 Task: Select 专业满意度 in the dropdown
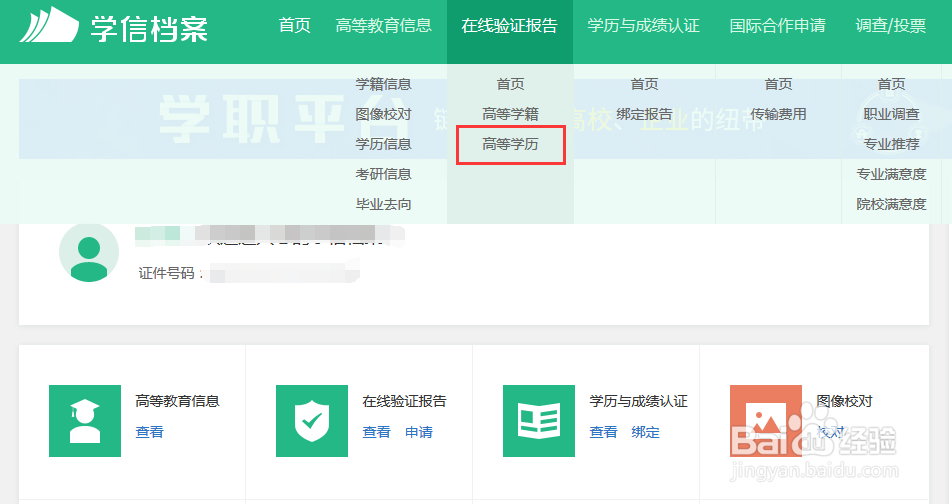(x=892, y=174)
